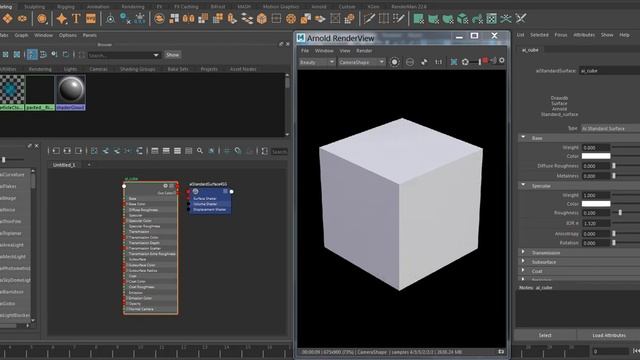
Task: Toggle the aiStandardSurfaceSG node view mode icon
Action: point(225,191)
